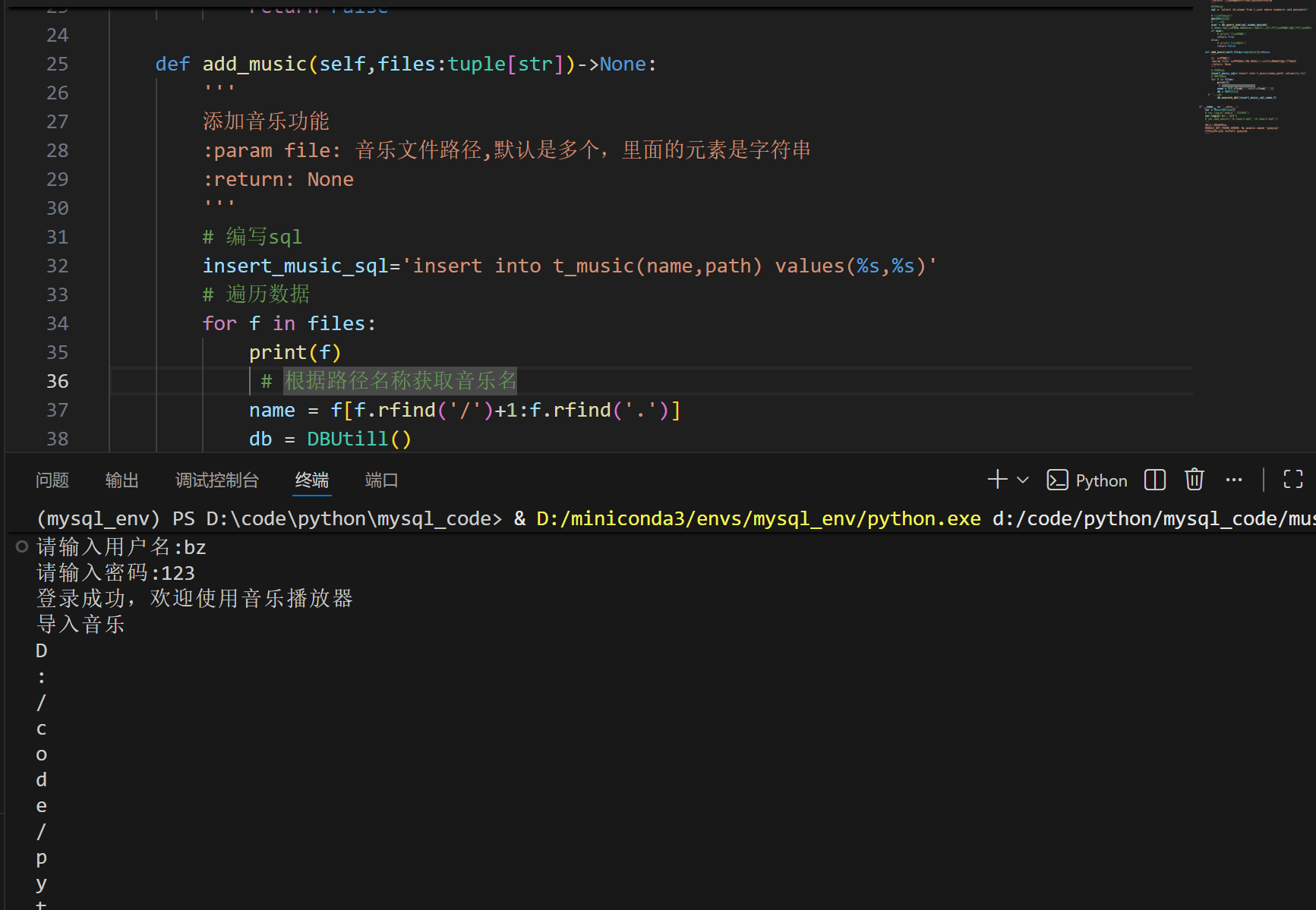The image size is (1316, 910).
Task: Select the 调试控制台 tab
Action: [217, 480]
